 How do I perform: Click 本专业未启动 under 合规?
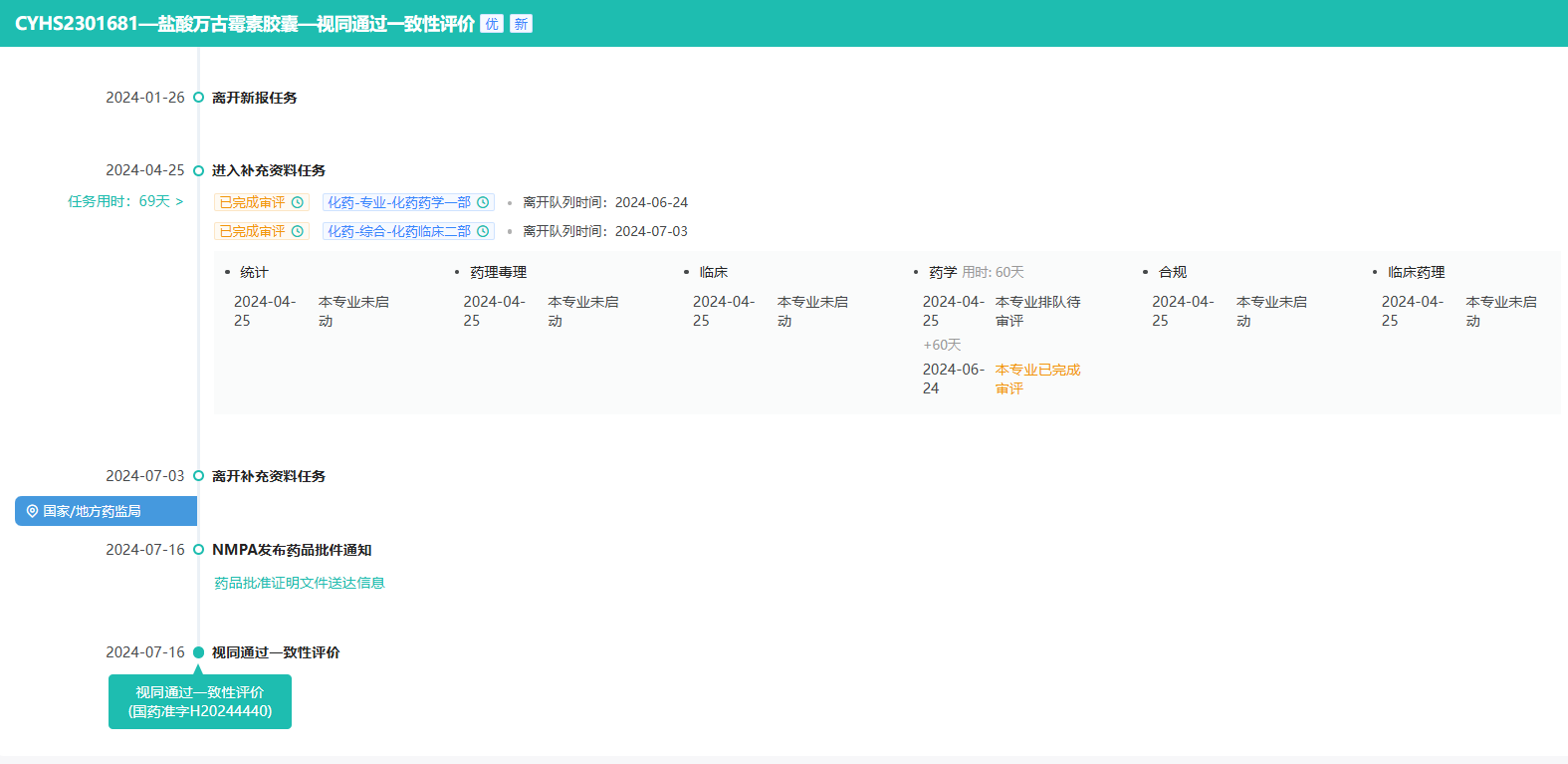click(1272, 311)
